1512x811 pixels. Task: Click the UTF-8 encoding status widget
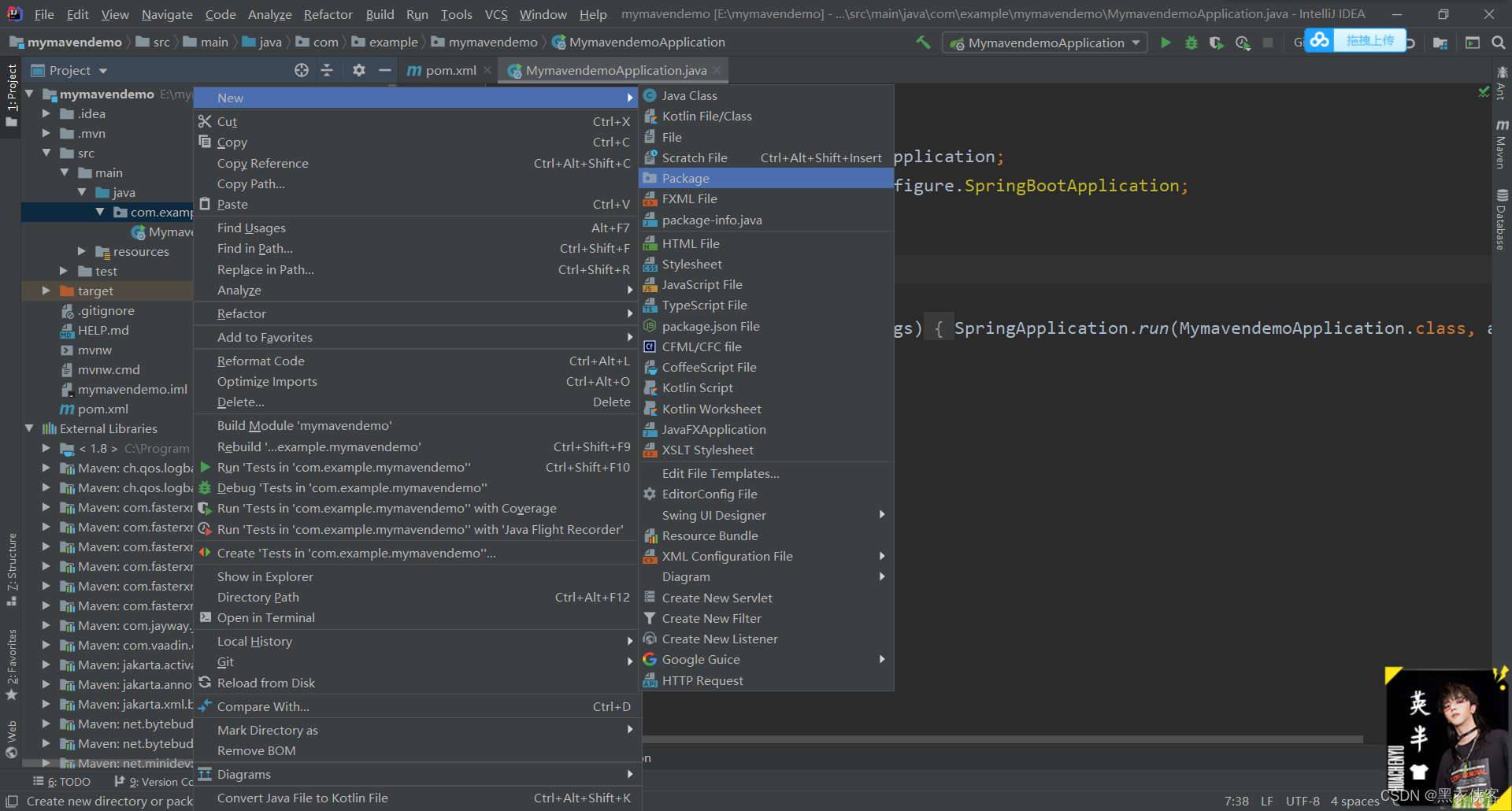pos(1303,801)
